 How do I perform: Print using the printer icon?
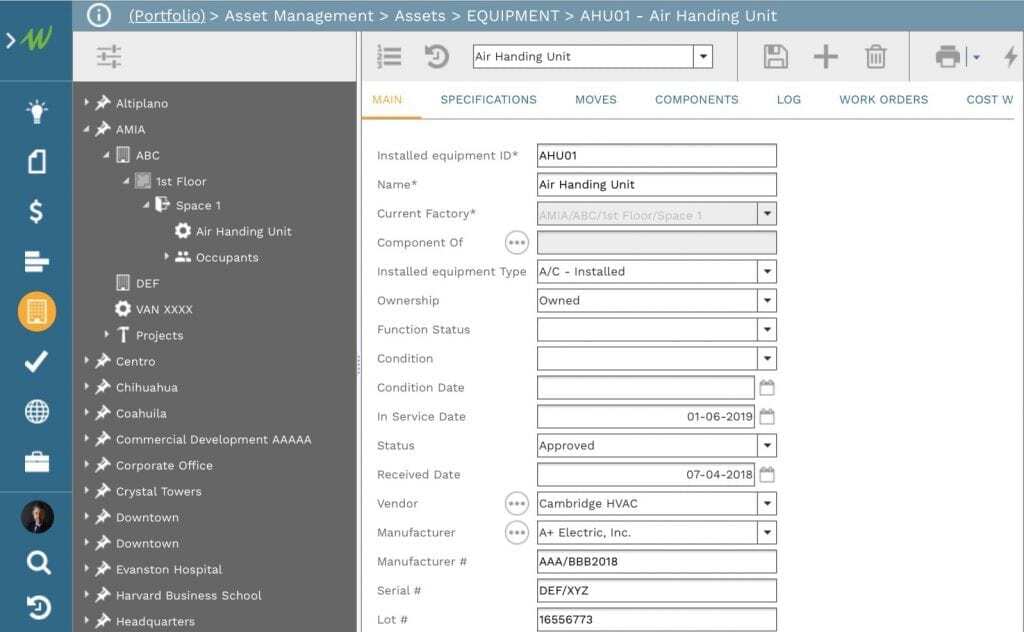click(x=948, y=56)
